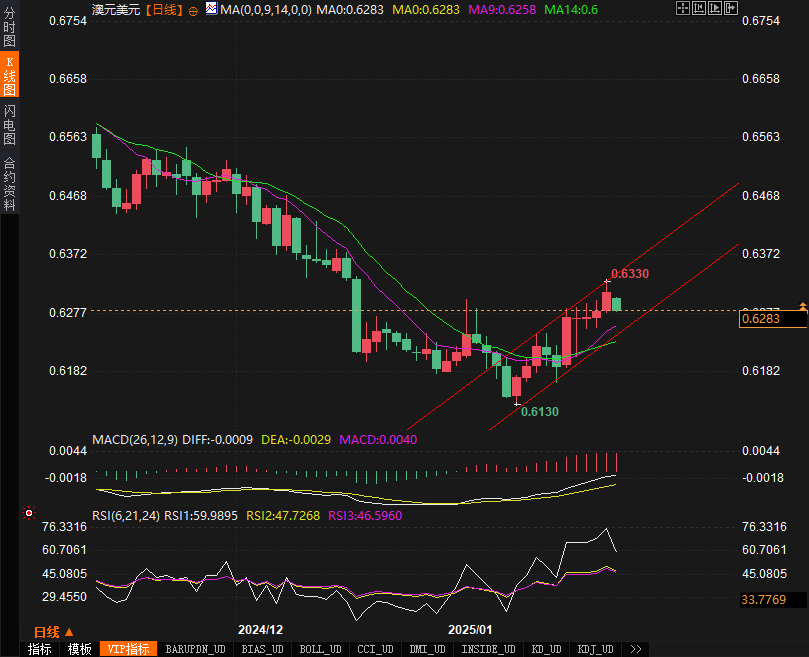This screenshot has height=657, width=809.
Task: Select the K线图 side tab
Action: pyautogui.click(x=9, y=75)
